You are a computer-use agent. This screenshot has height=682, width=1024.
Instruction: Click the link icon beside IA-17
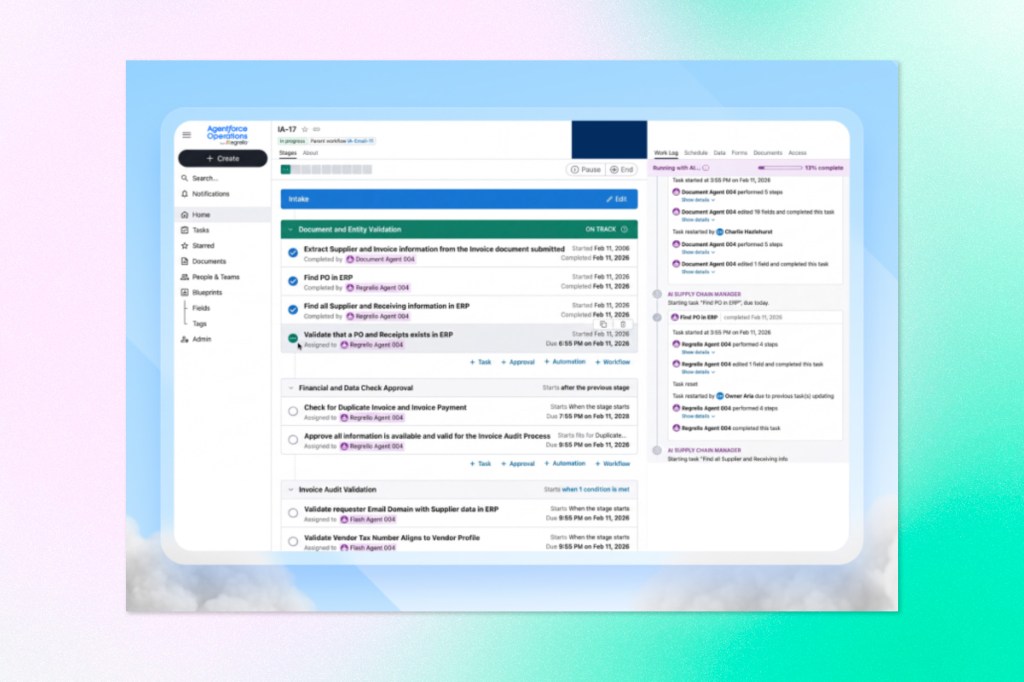[317, 129]
